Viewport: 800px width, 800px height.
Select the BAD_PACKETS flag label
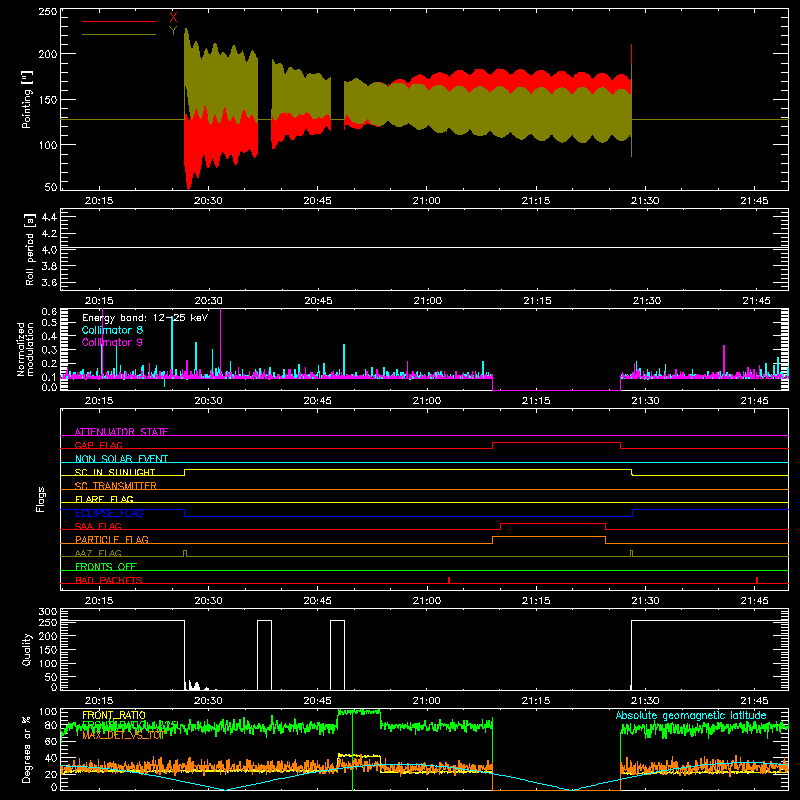coord(109,580)
